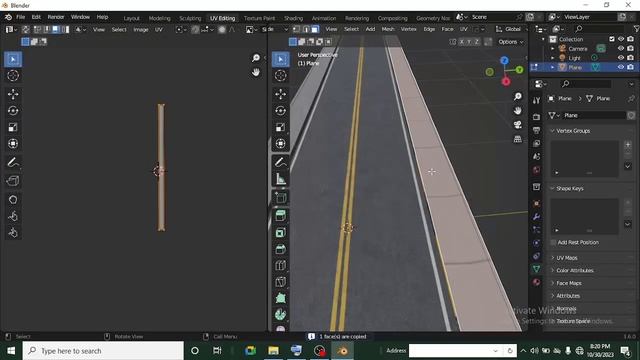Select the Annotate tool in UV editor
This screenshot has height=360, width=640.
tap(13, 162)
